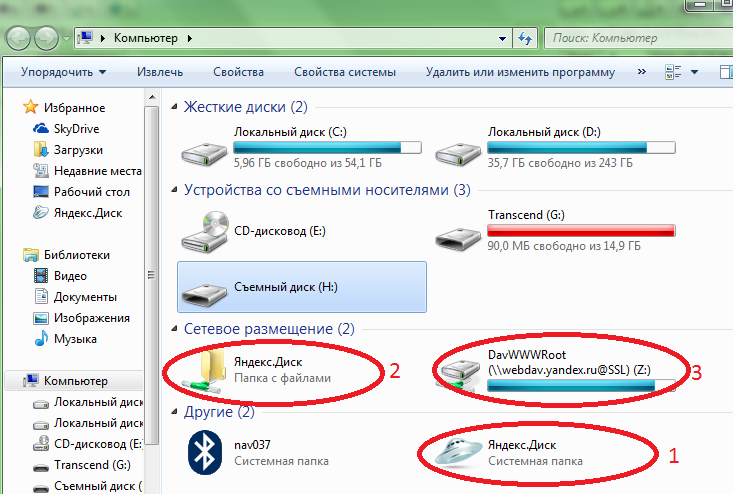This screenshot has height=499, width=733.
Task: Click the Forward navigation arrow button
Action: pos(47,38)
